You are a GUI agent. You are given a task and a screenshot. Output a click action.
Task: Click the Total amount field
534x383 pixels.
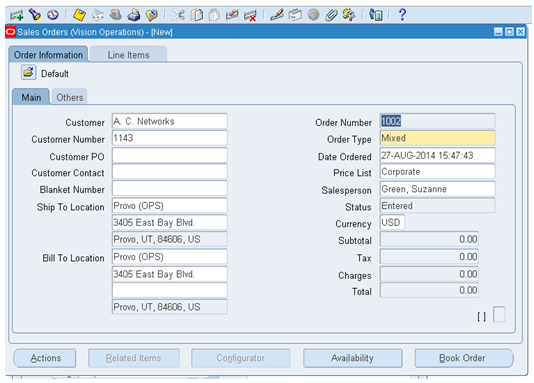429,290
